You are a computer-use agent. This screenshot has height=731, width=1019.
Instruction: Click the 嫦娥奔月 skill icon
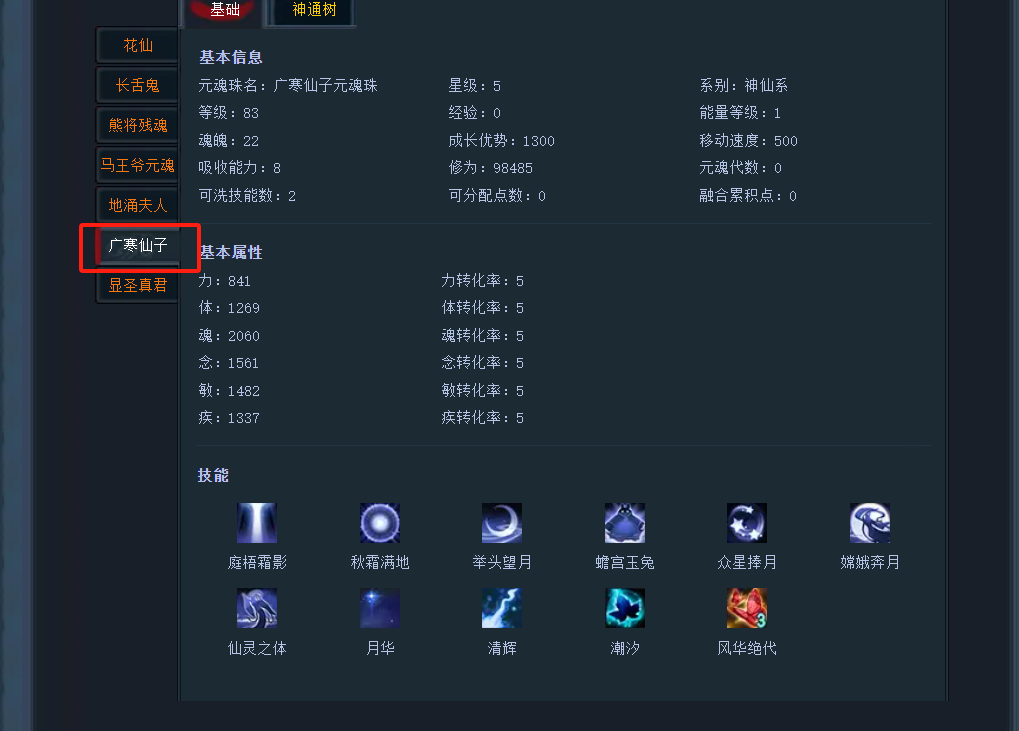(x=870, y=522)
